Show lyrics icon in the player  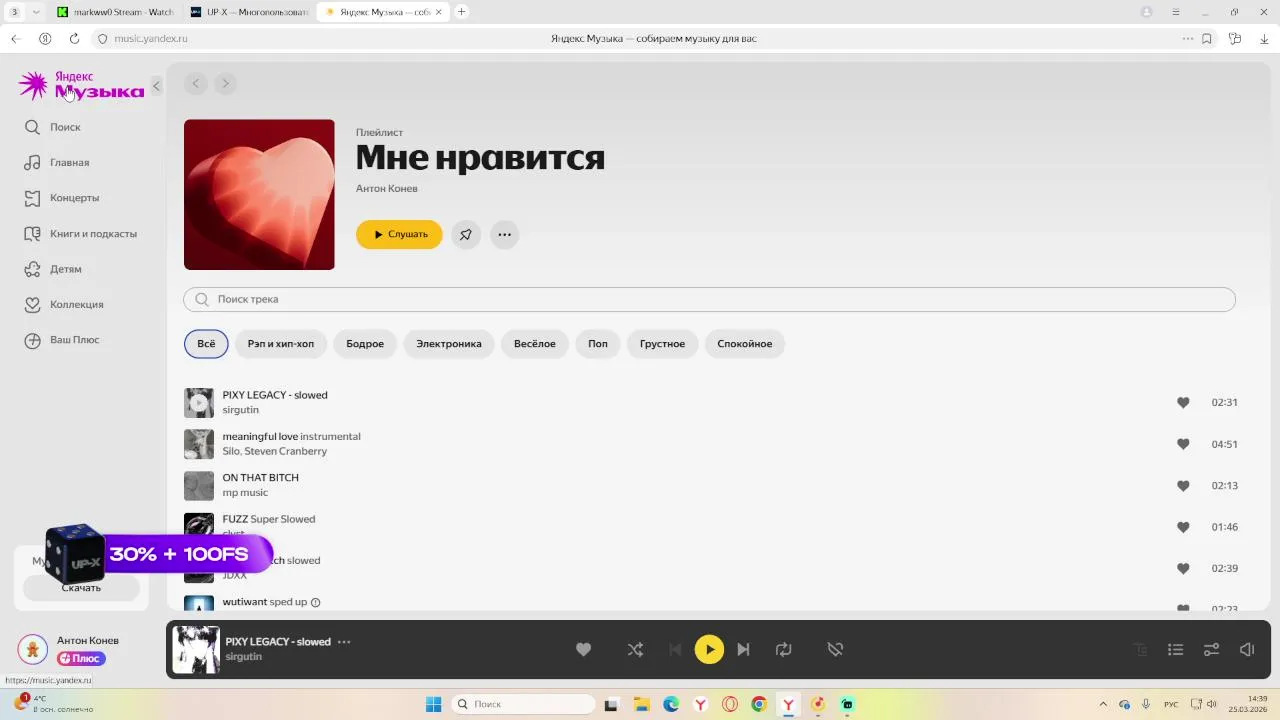click(1140, 650)
